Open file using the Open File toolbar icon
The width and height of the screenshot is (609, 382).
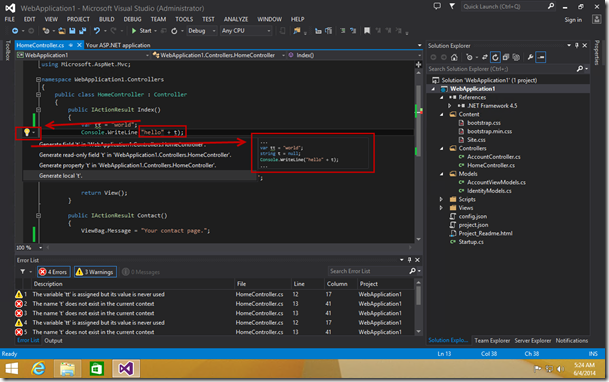pyautogui.click(x=62, y=31)
